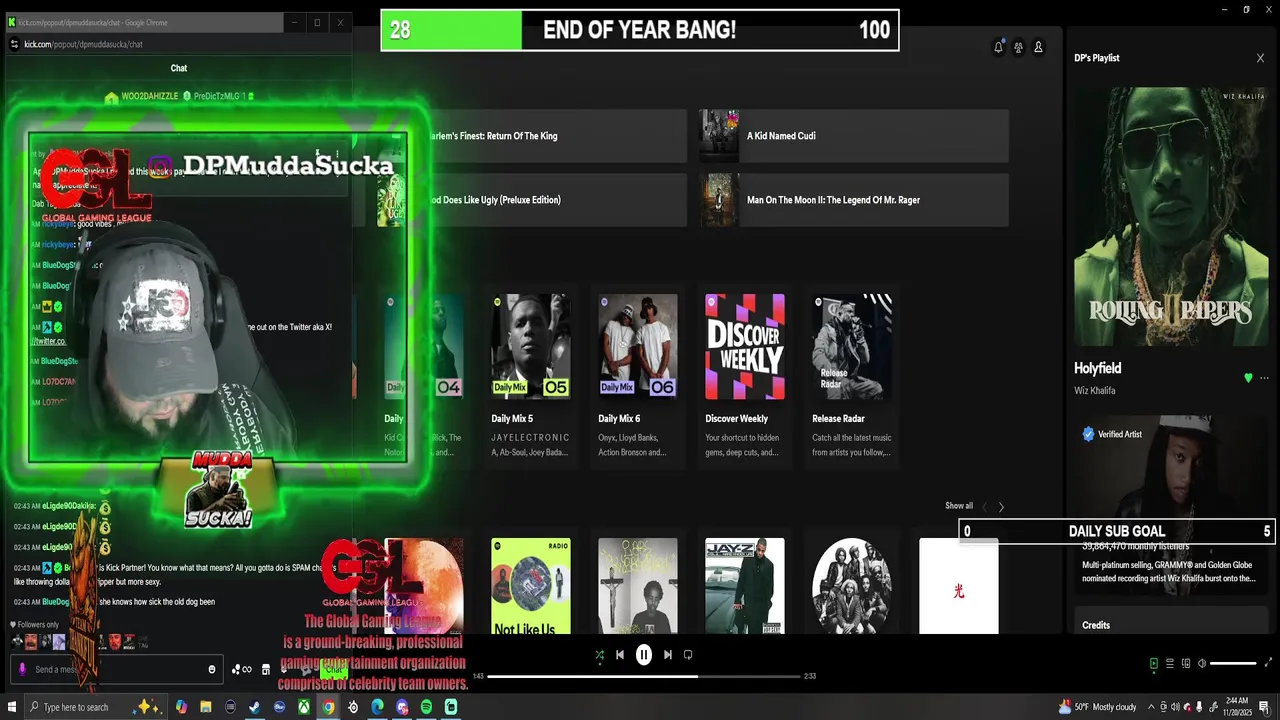The width and height of the screenshot is (1280, 720).
Task: Open Xbox app from the taskbar
Action: coord(303,707)
